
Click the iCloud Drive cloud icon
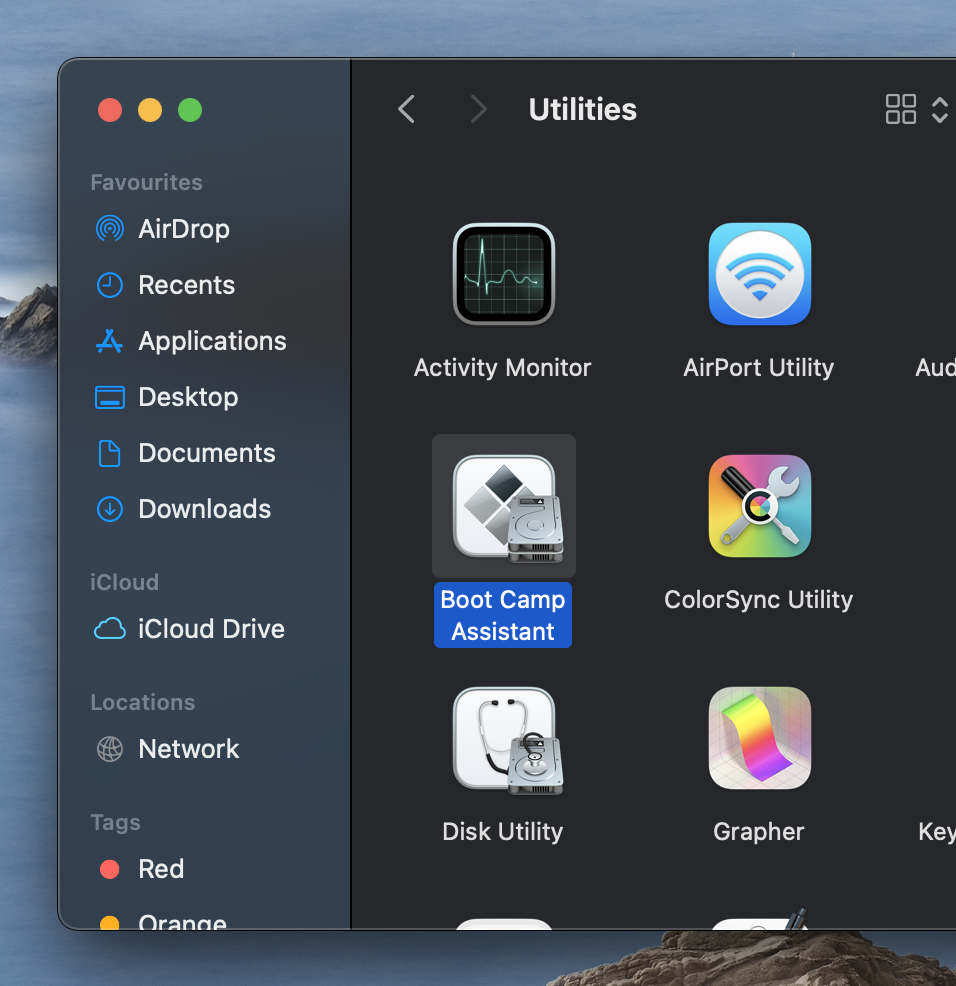[x=109, y=629]
